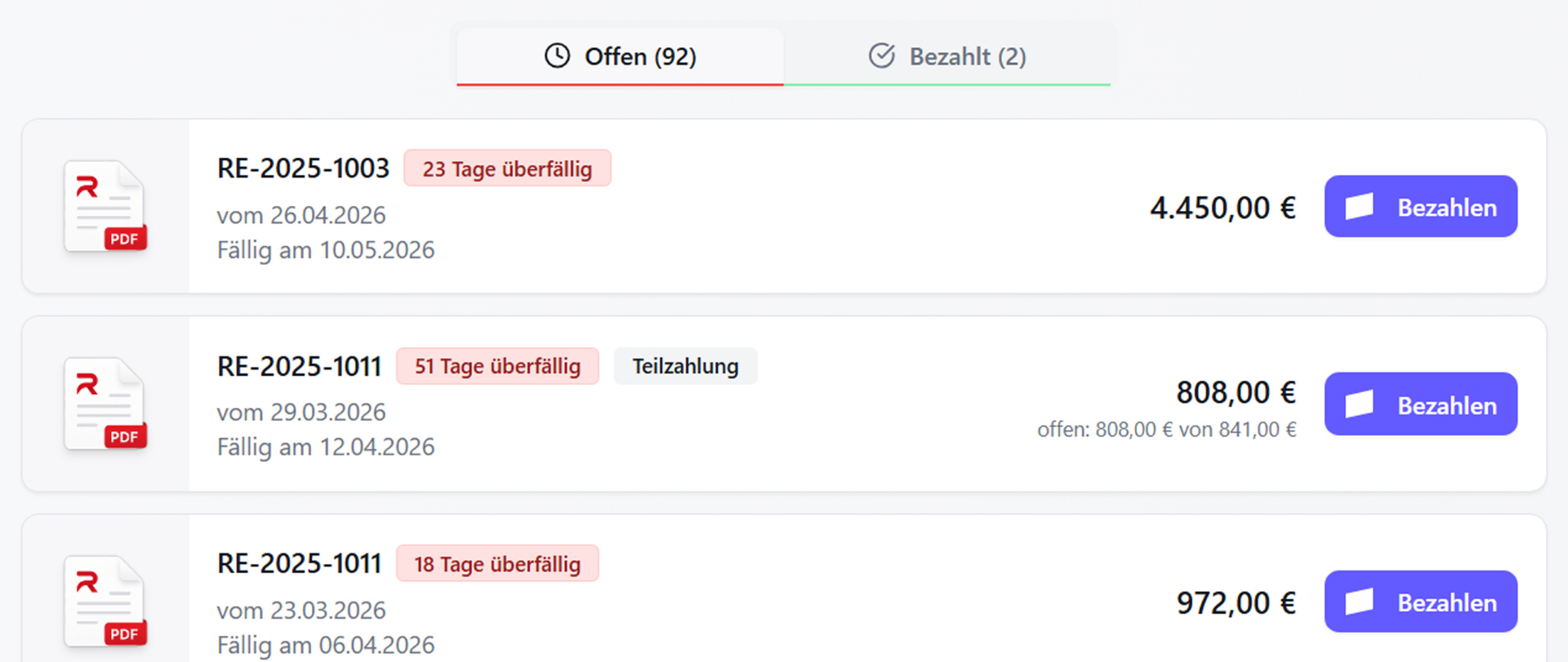The image size is (1568, 662).
Task: Open invoice number RE-2025-1003 title
Action: coord(303,168)
